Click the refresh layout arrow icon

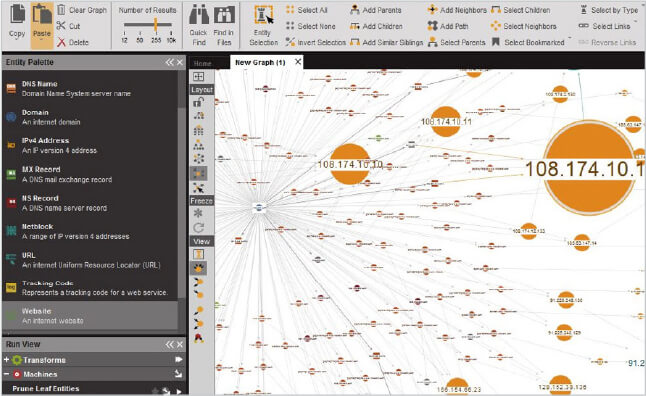click(198, 227)
